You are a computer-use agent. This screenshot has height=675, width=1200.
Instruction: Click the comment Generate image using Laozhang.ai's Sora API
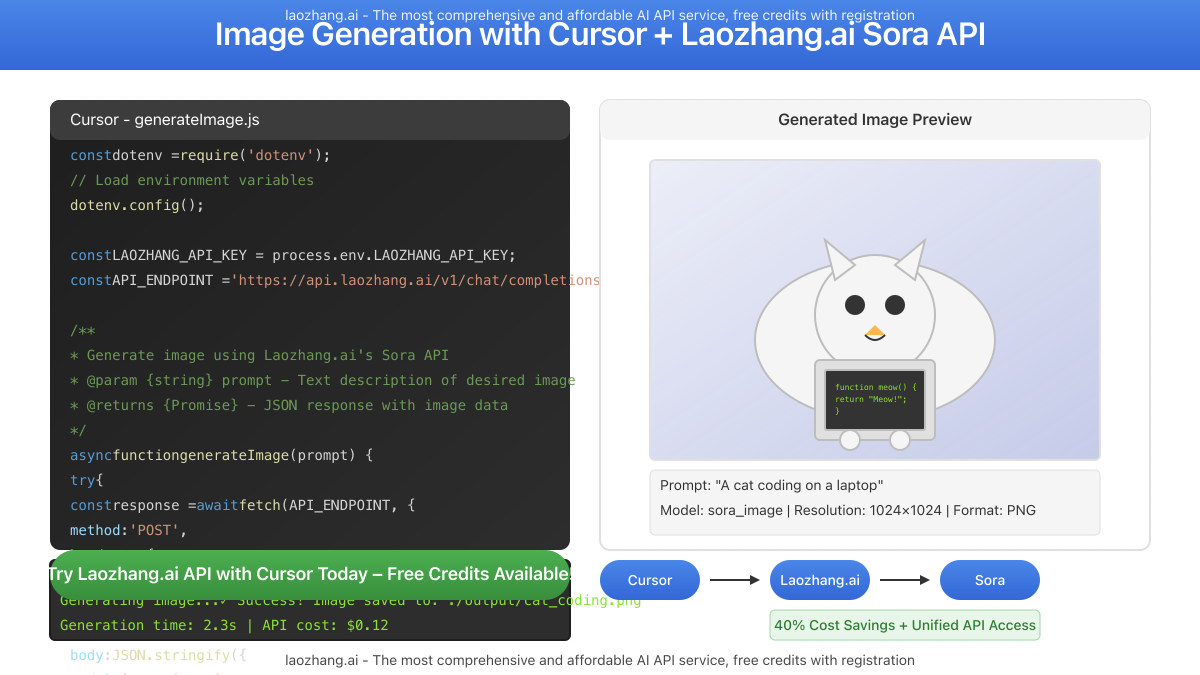(259, 355)
